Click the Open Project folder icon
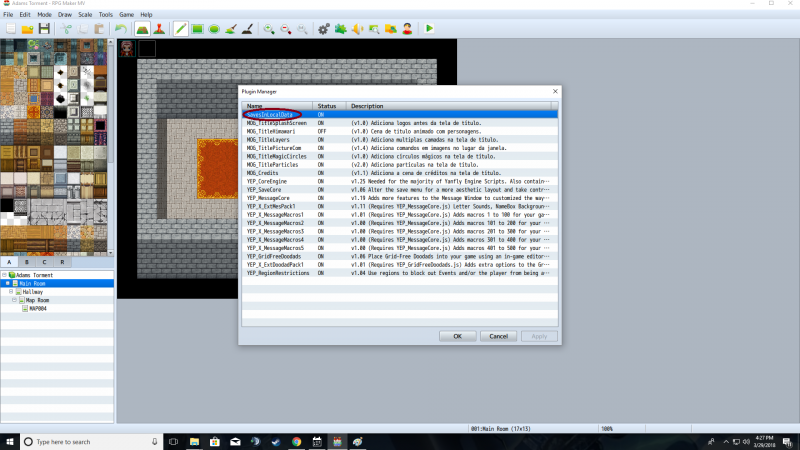The height and width of the screenshot is (450, 800). click(x=28, y=29)
